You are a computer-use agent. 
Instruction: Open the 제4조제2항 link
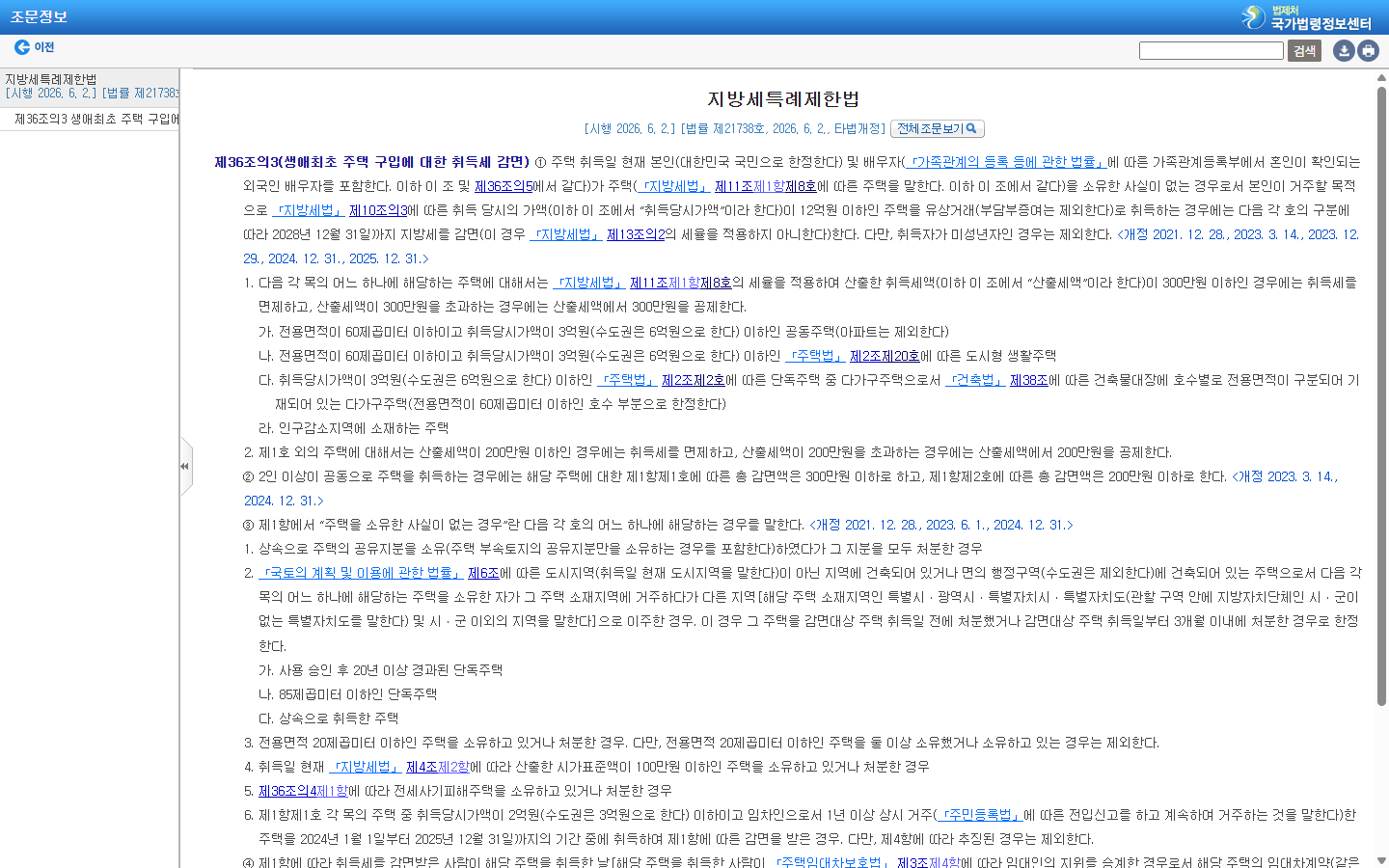438,767
